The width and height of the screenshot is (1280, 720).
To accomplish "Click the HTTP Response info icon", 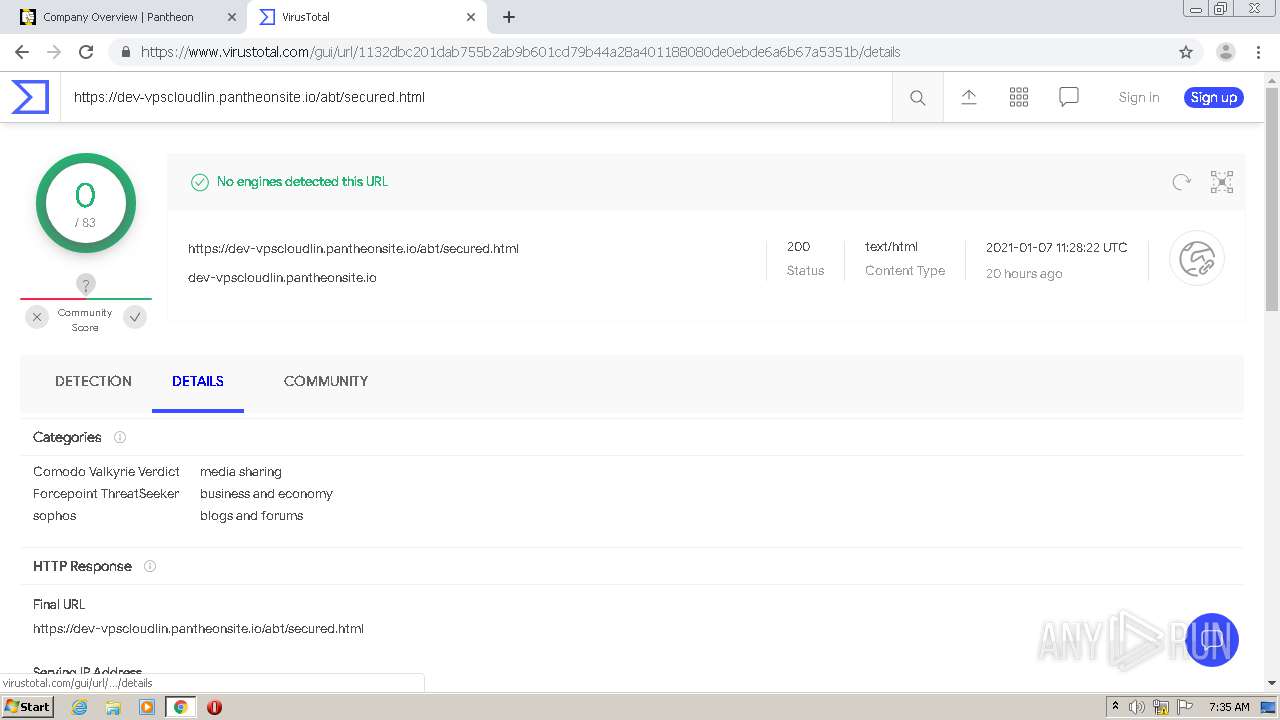I will pos(150,566).
